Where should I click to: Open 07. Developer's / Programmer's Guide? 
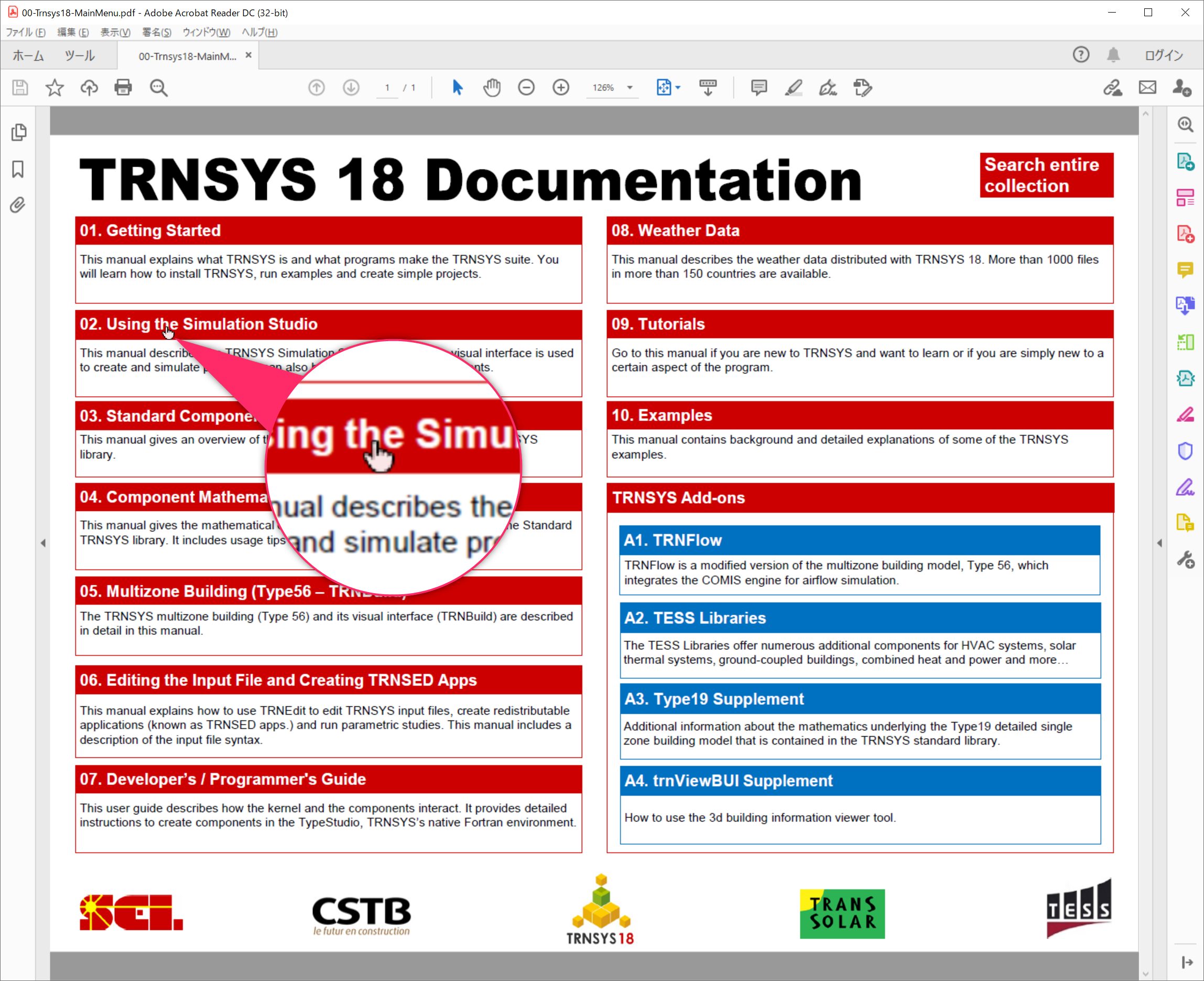pyautogui.click(x=329, y=779)
